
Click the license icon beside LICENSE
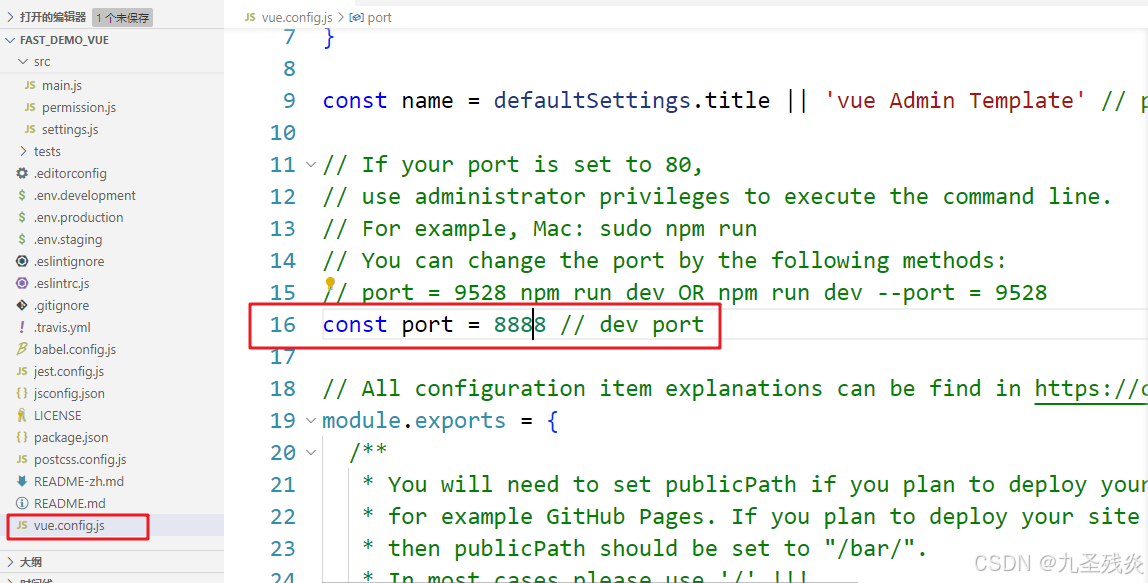[x=22, y=415]
